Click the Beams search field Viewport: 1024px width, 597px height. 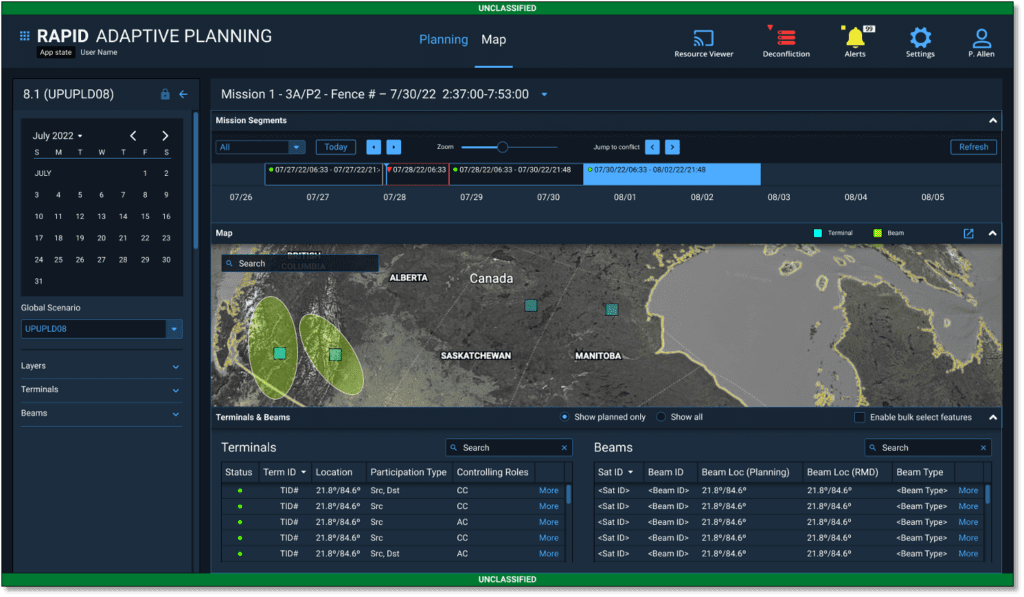[927, 448]
